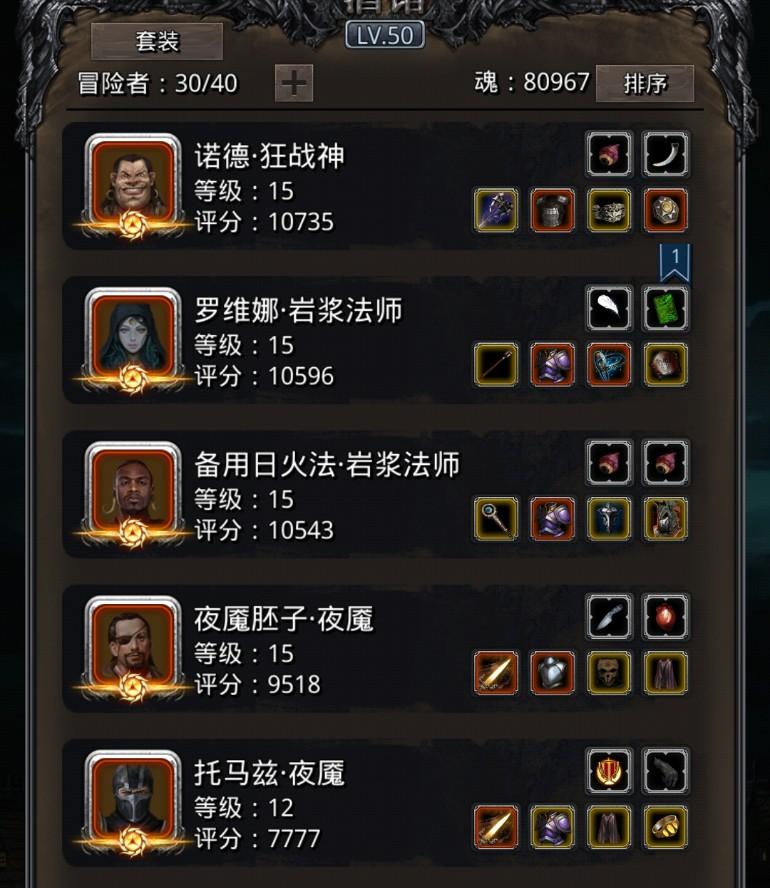Viewport: 770px width, 888px height.
Task: Click chest armor of 诺德·狂战神
Action: click(x=553, y=211)
